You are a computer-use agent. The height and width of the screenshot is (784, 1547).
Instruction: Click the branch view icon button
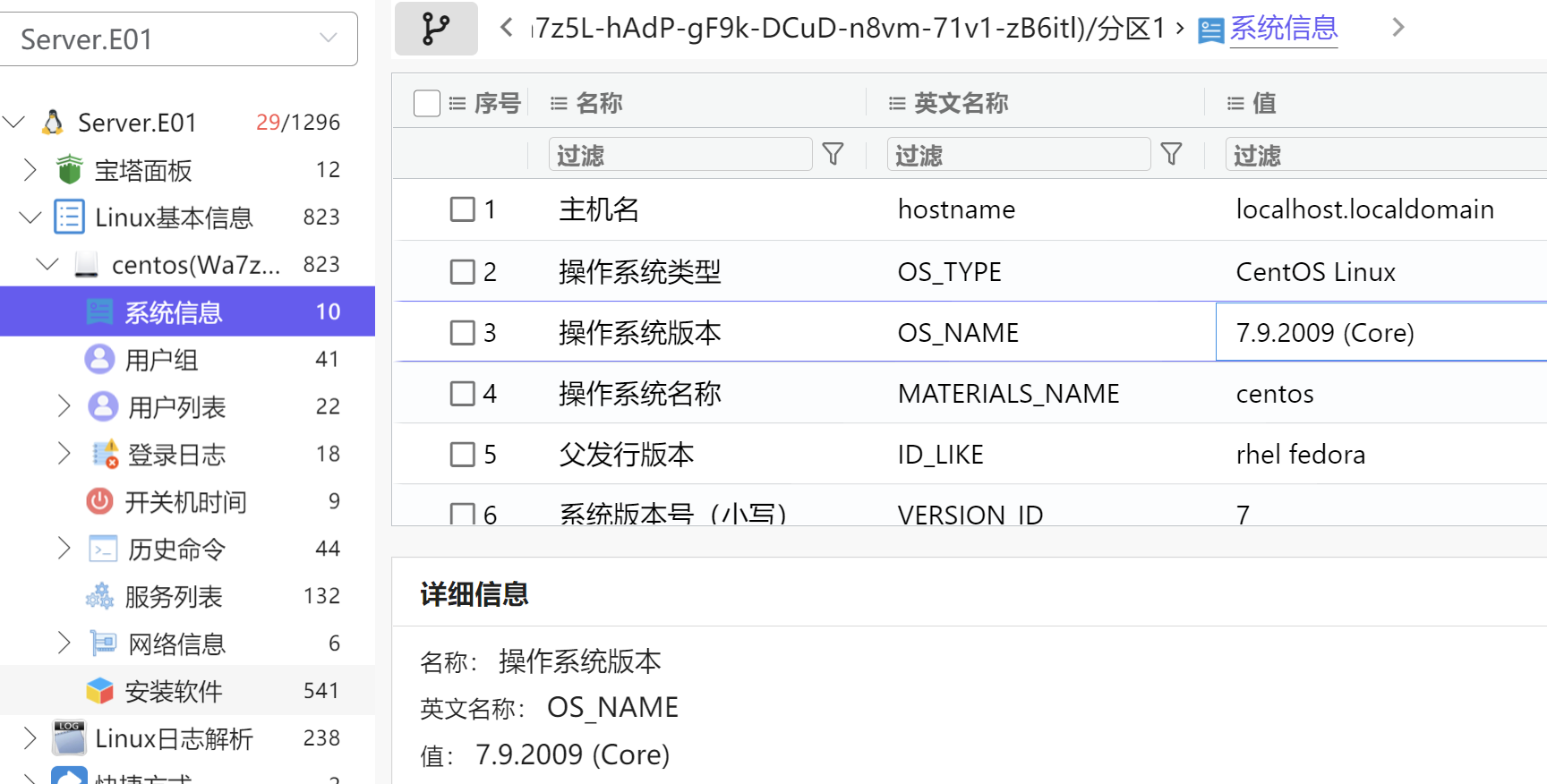[x=436, y=29]
